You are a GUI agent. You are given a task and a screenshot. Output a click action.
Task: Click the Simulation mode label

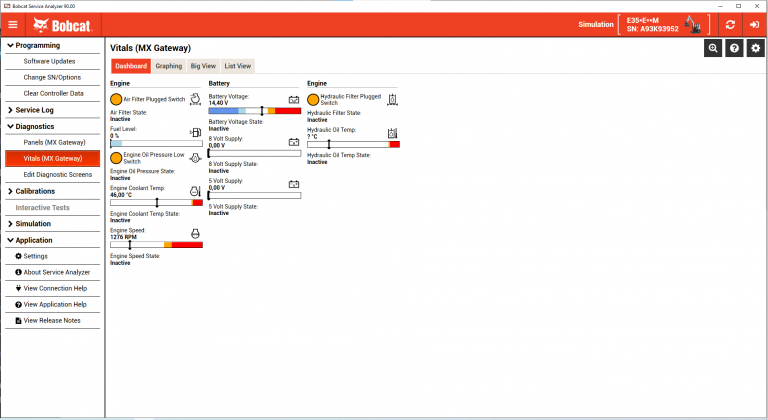(x=596, y=25)
